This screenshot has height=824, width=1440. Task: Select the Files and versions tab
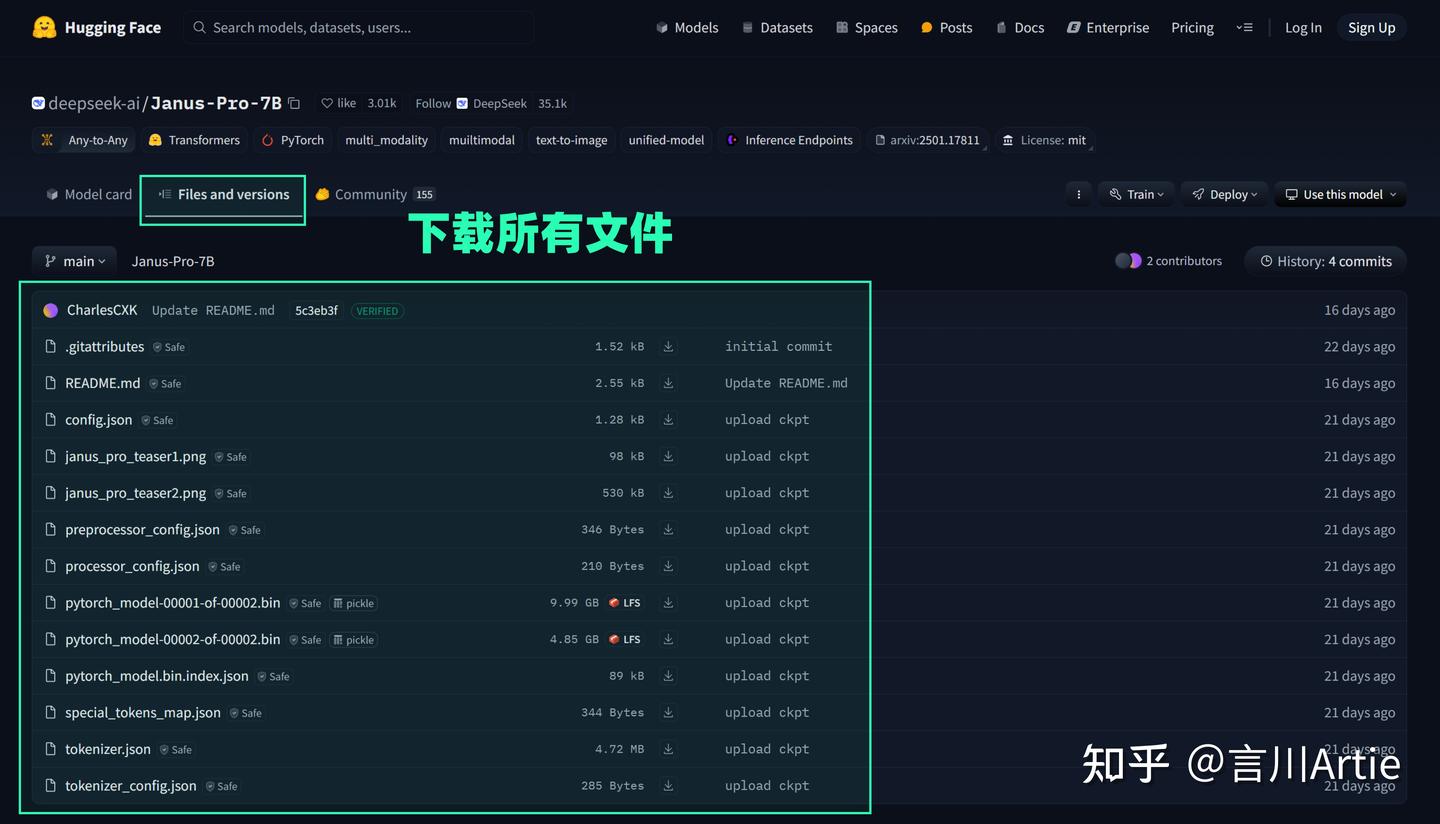point(223,195)
